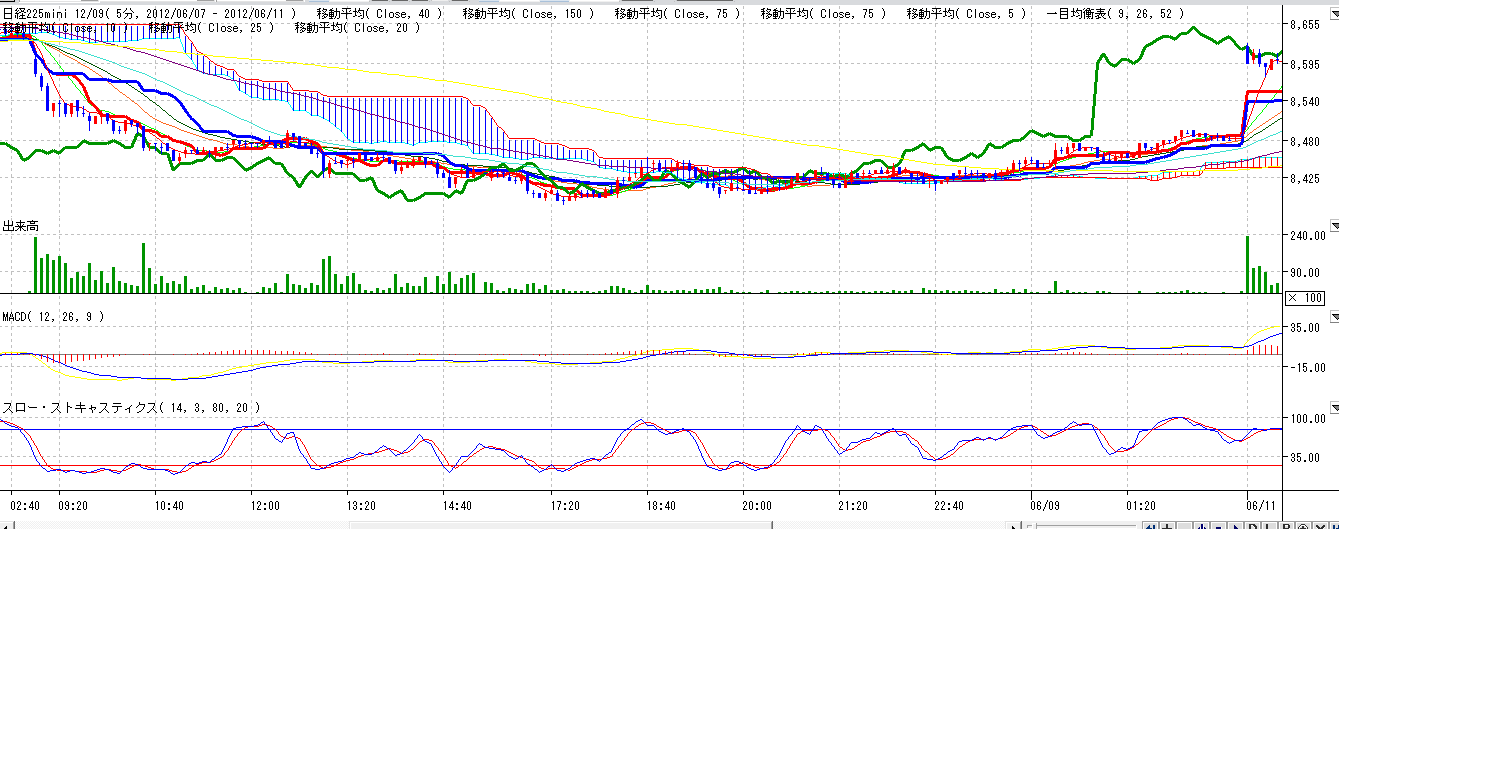Click the horizontal scrollbar left arrow

(6, 527)
